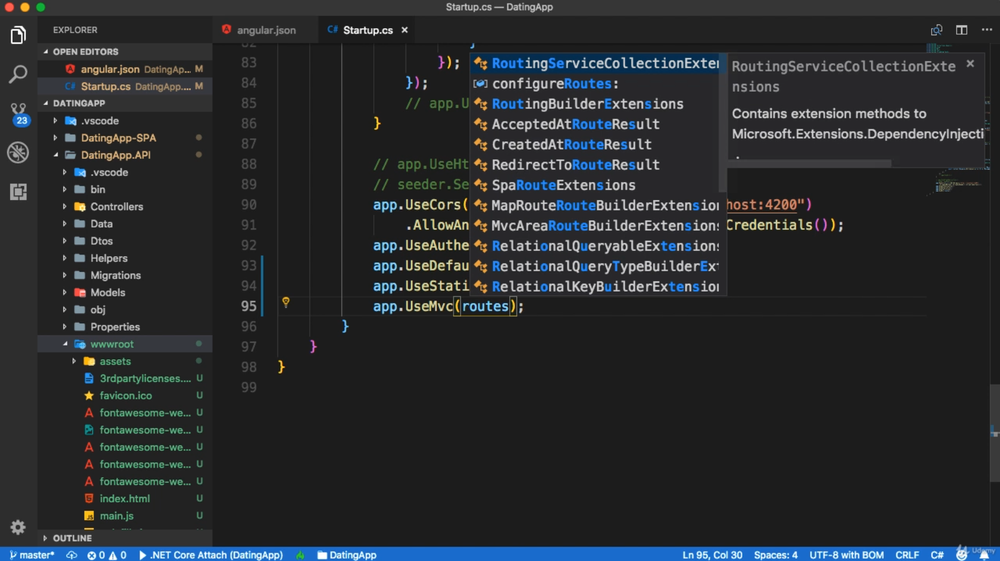Select the Properties folder
This screenshot has width=1000, height=561.
click(125, 327)
